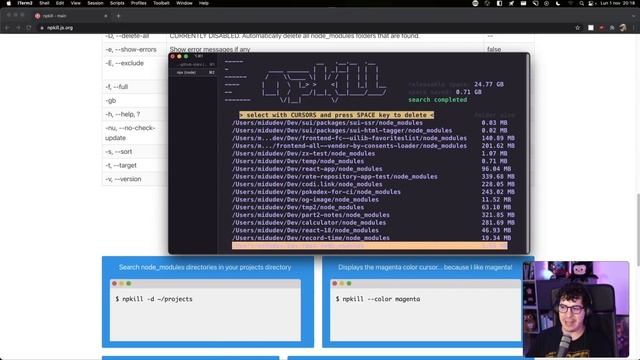Viewport: 640px width, 360px height.
Task: Click the -gb option cell
Action: pyautogui.click(x=134, y=100)
